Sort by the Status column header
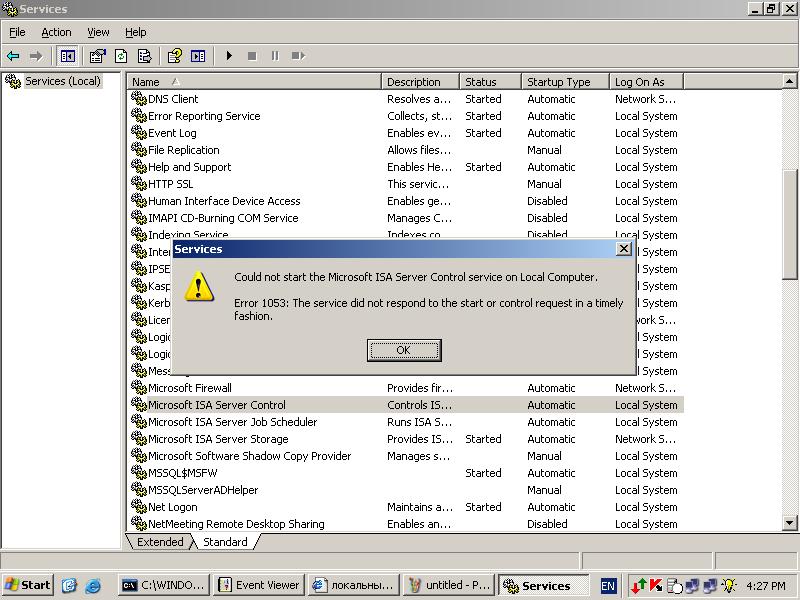This screenshot has height=600, width=800. 490,82
